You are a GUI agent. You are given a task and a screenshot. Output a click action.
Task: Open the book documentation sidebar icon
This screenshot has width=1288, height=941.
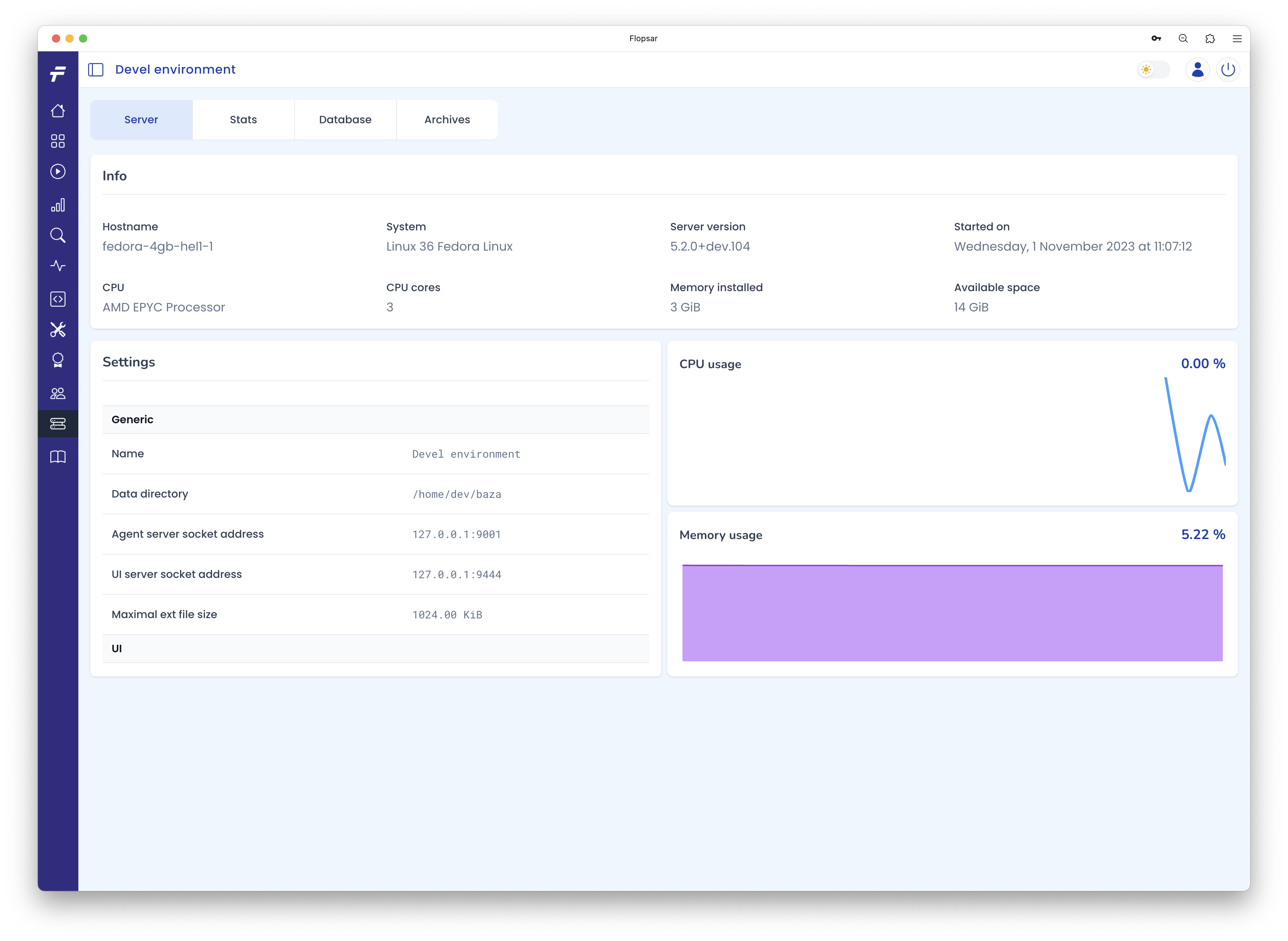(57, 457)
